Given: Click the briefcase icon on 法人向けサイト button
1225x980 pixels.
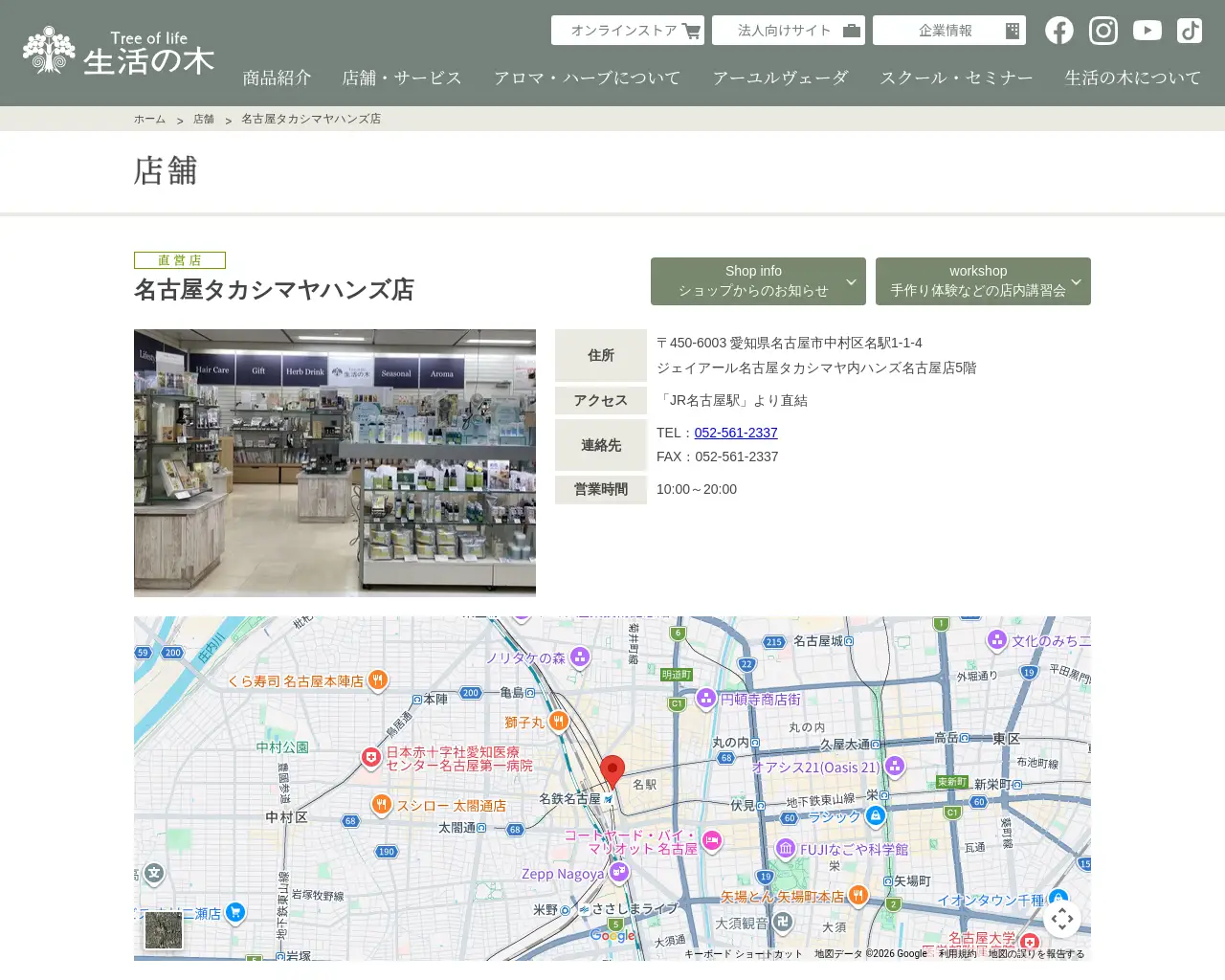Looking at the screenshot, I should coord(851,30).
